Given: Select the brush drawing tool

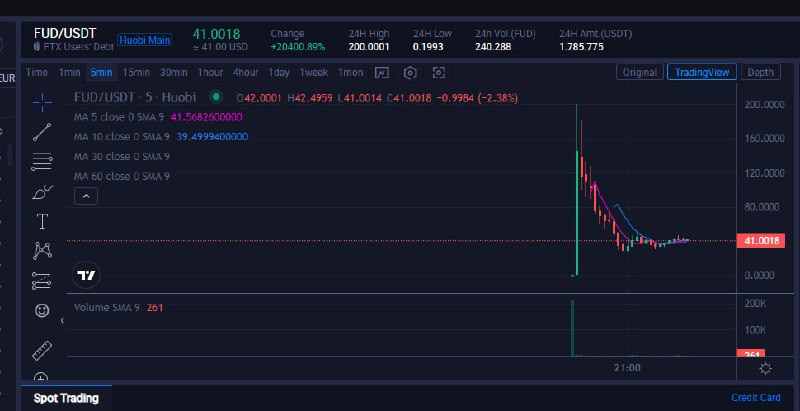Looking at the screenshot, I should coord(42,192).
